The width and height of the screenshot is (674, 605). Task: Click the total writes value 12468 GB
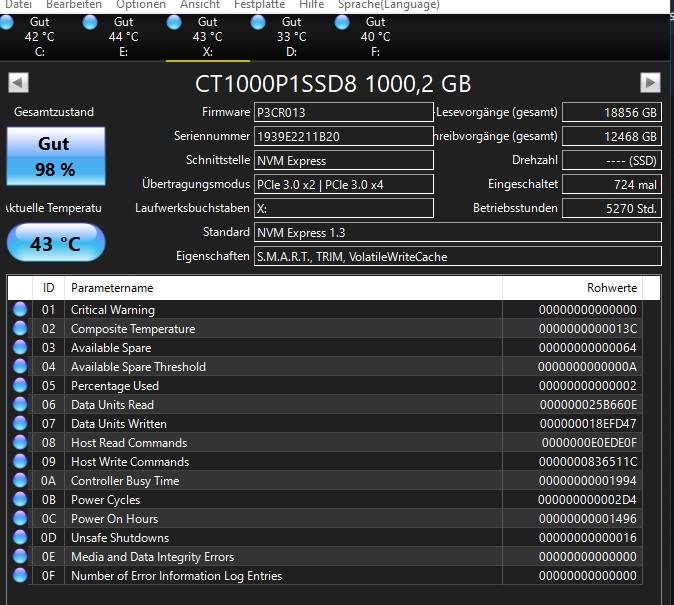pos(612,136)
